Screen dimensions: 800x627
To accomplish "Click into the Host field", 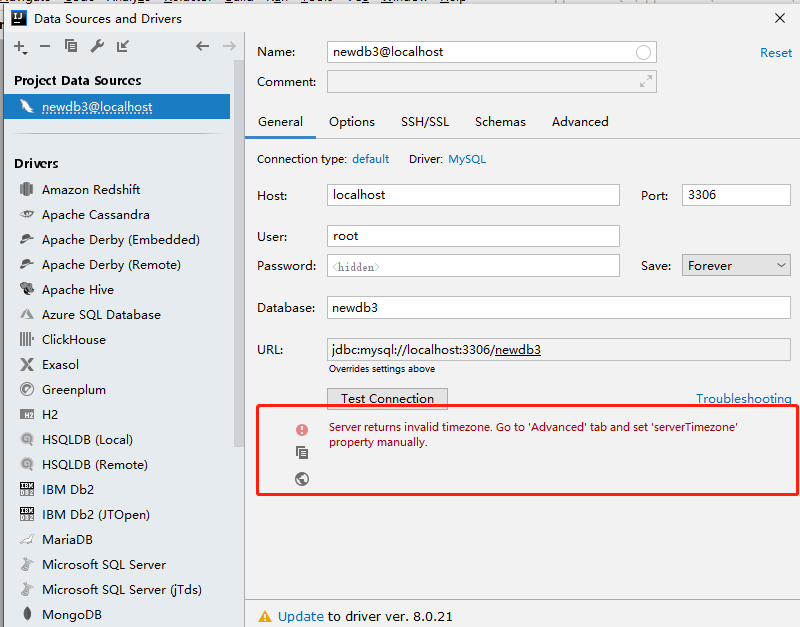I will coord(473,195).
